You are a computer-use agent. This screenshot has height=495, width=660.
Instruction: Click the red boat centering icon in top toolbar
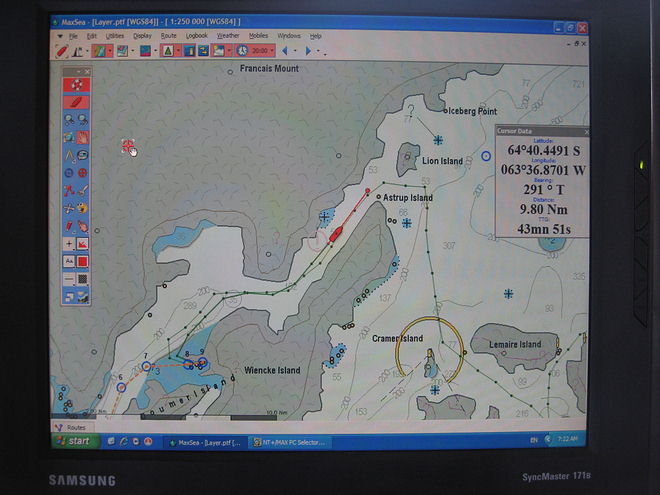tap(62, 51)
